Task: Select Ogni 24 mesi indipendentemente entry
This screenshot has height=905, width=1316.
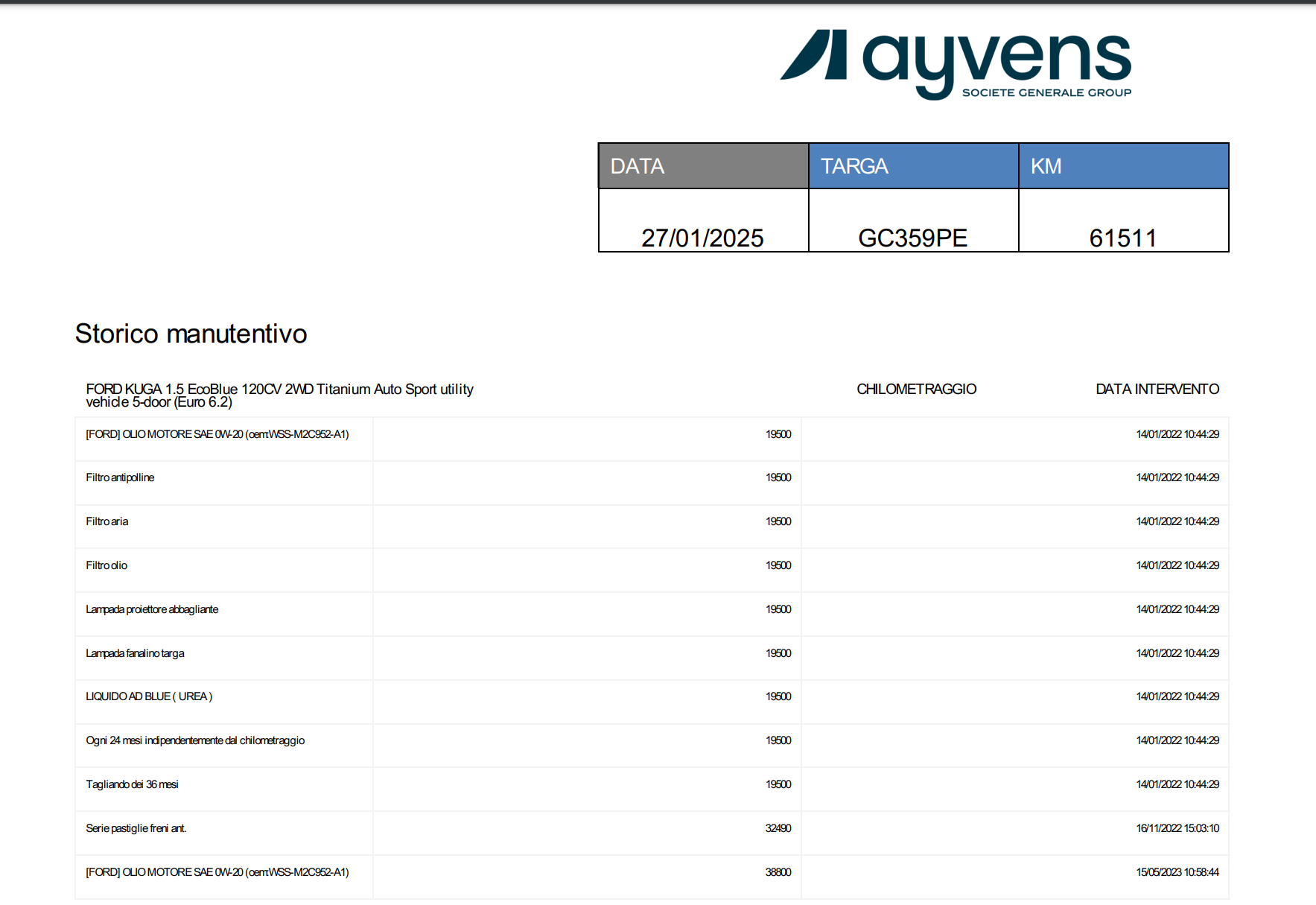Action: 195,740
